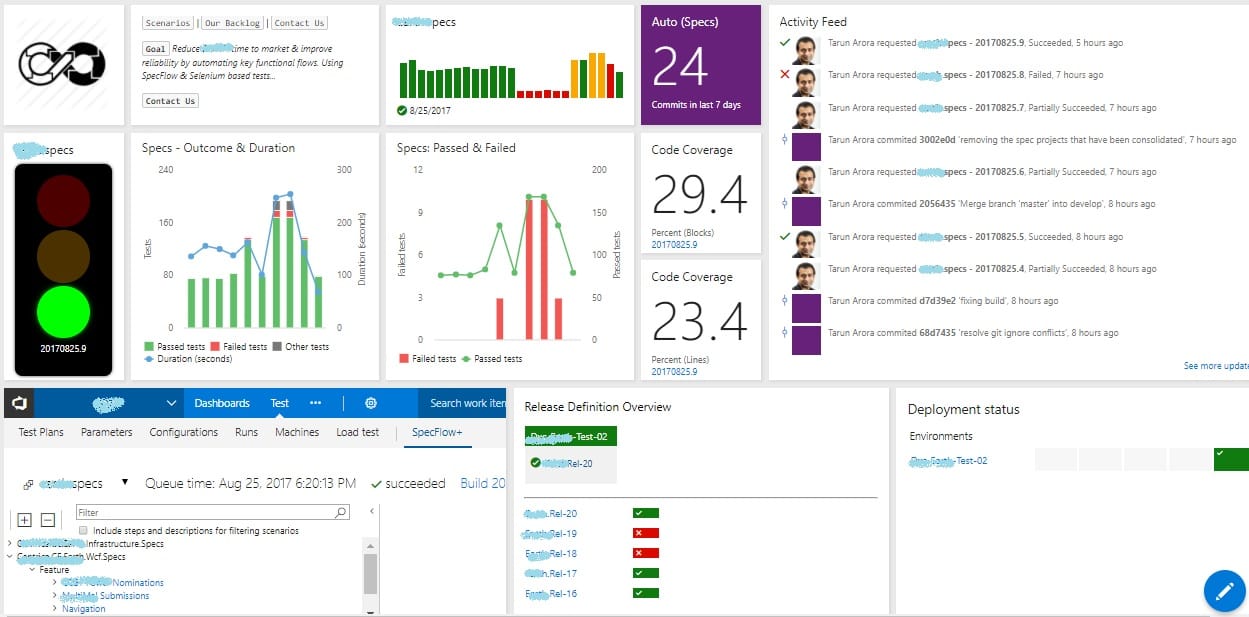1249x617 pixels.
Task: Click the red failed badge for Rel-19
Action: coord(646,533)
